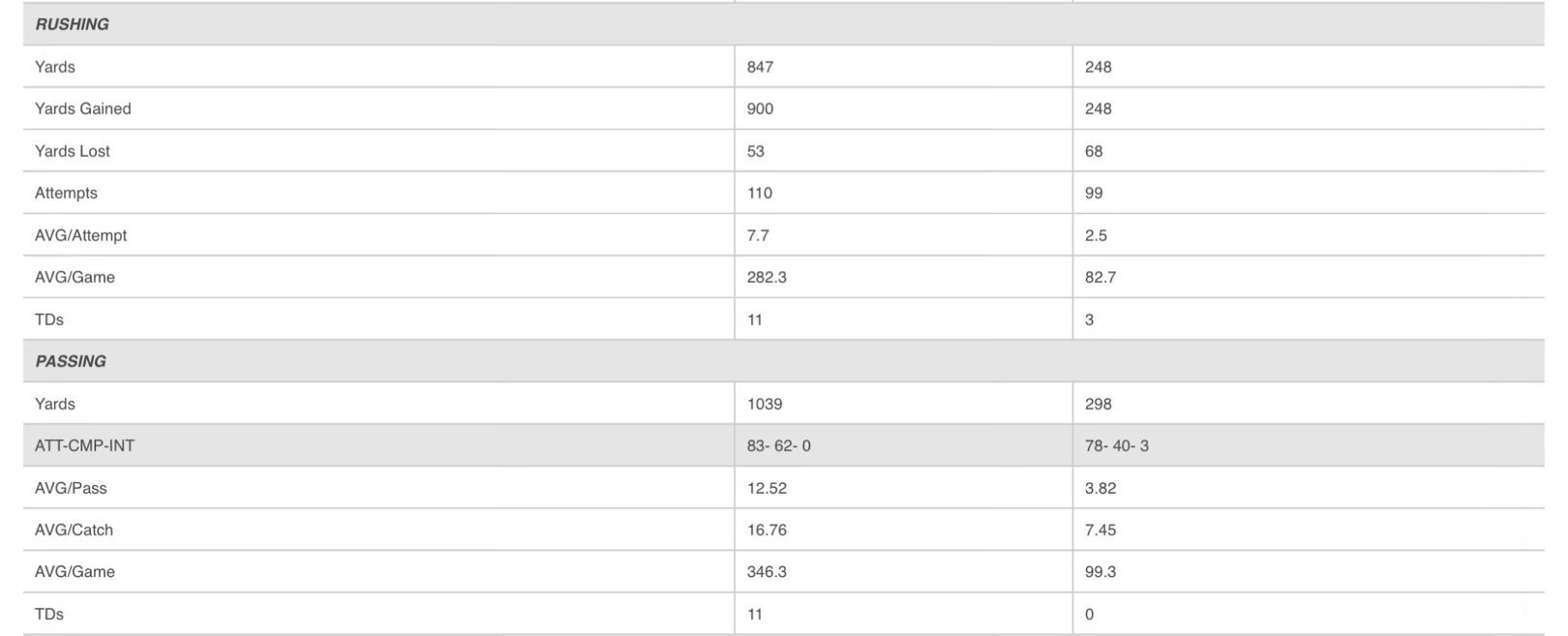Click the passing AVG/Game value 99.3

(x=1101, y=571)
